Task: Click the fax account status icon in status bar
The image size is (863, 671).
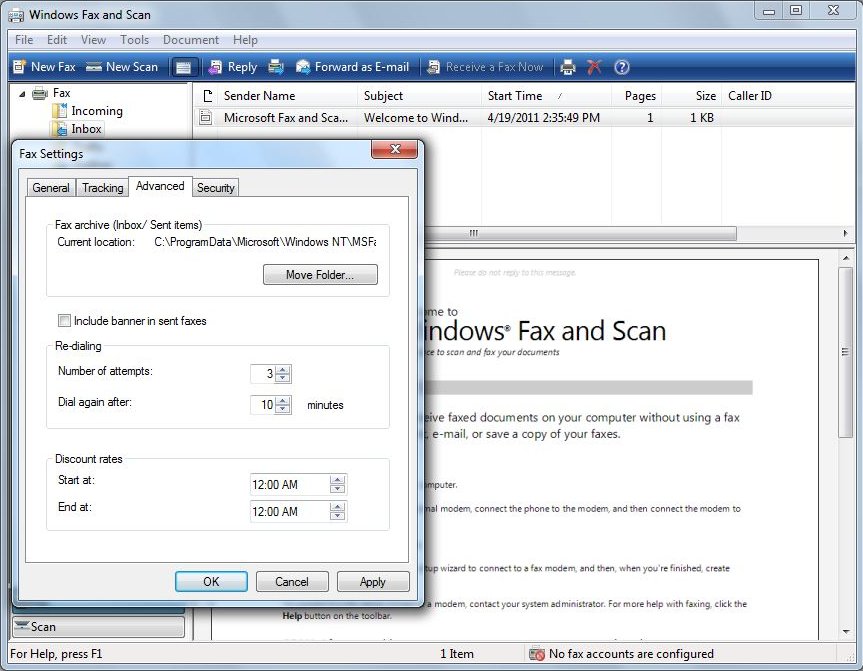Action: coord(536,654)
